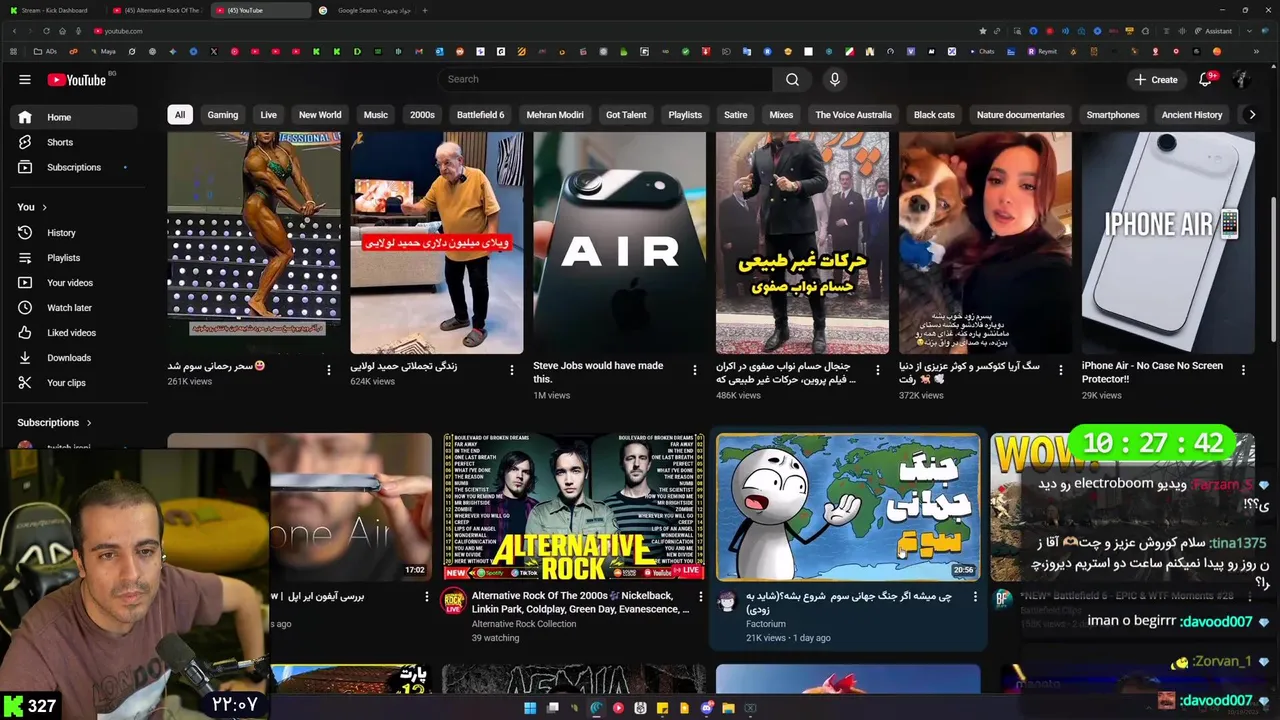Image resolution: width=1280 pixels, height=720 pixels.
Task: Reload the page with browser refresh
Action: point(46,31)
